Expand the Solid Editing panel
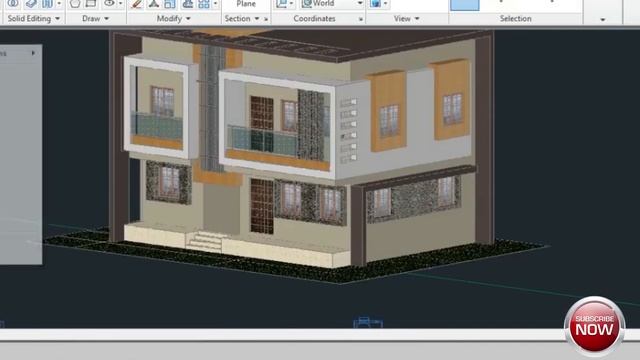 (x=58, y=18)
